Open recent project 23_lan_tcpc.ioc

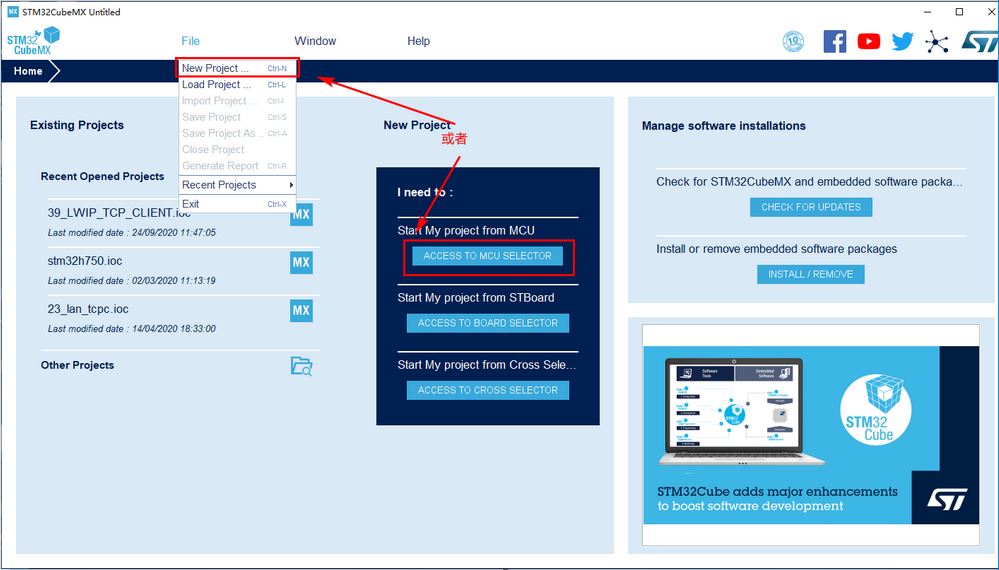(88, 310)
